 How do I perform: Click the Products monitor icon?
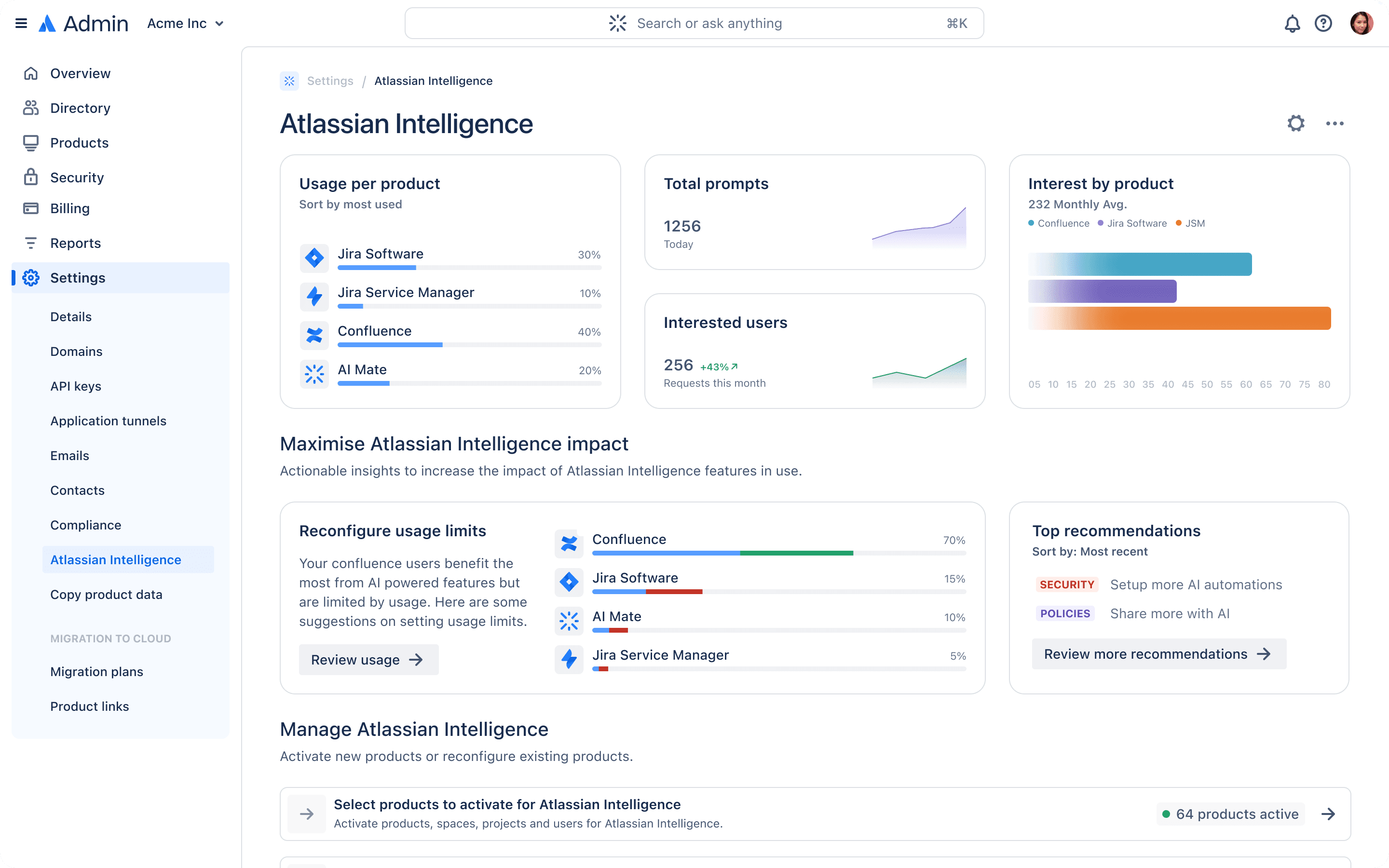[x=31, y=143]
